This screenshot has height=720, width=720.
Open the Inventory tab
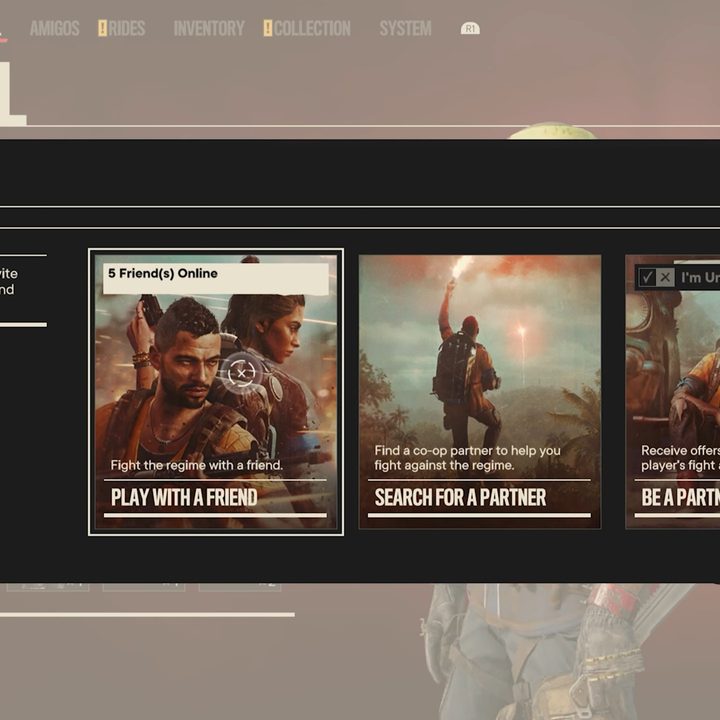pyautogui.click(x=209, y=28)
